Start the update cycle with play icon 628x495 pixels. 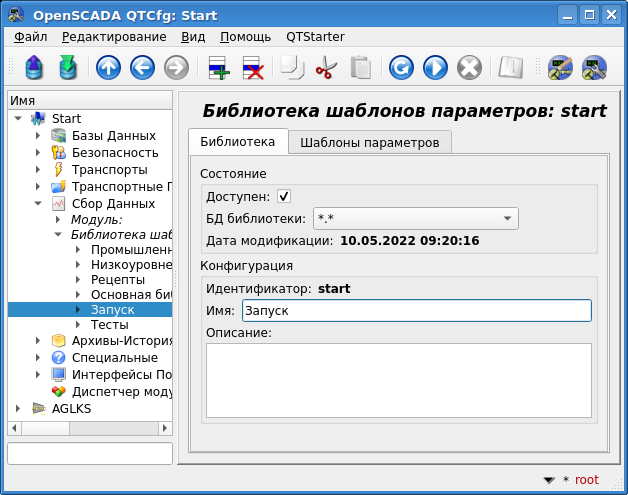[x=435, y=67]
